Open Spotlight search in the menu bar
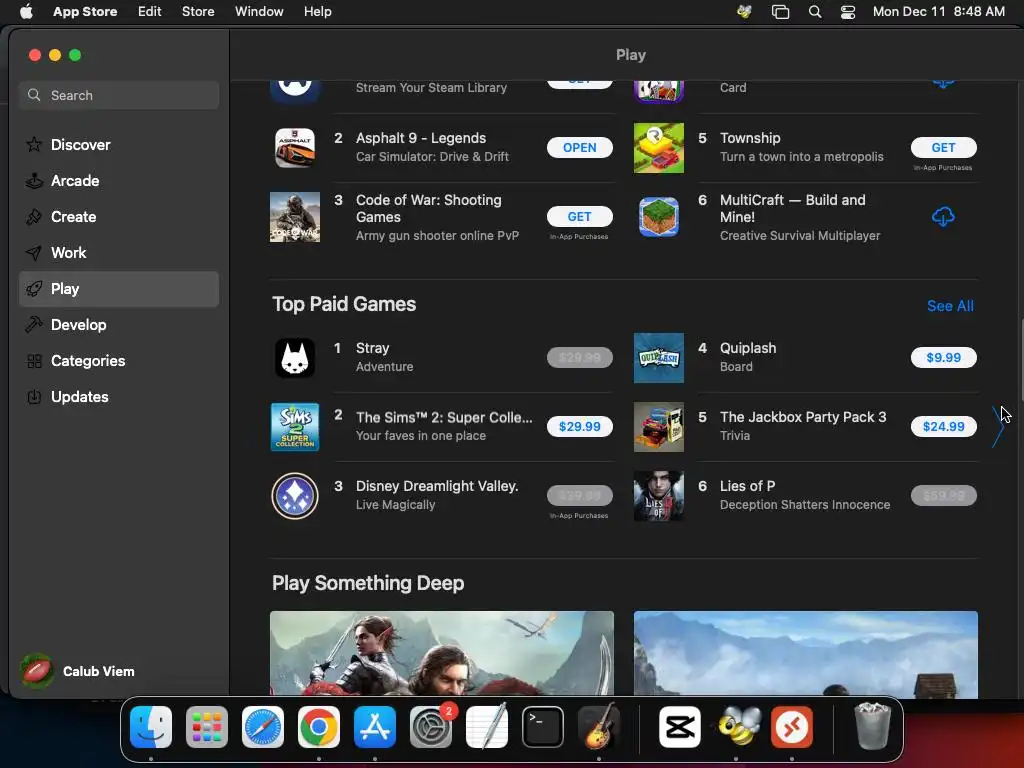Image resolution: width=1024 pixels, height=768 pixels. pos(814,12)
